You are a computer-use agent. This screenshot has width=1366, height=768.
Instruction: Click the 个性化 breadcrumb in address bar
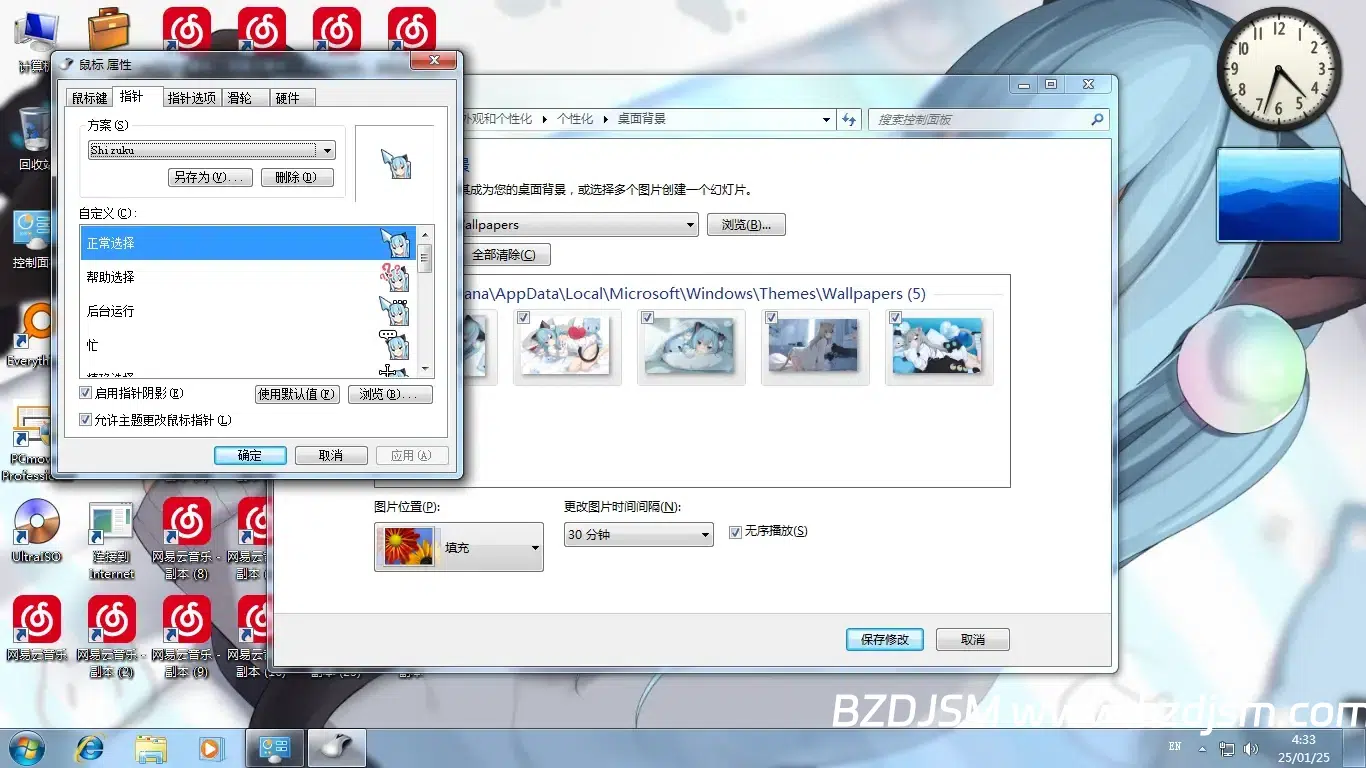click(x=575, y=119)
